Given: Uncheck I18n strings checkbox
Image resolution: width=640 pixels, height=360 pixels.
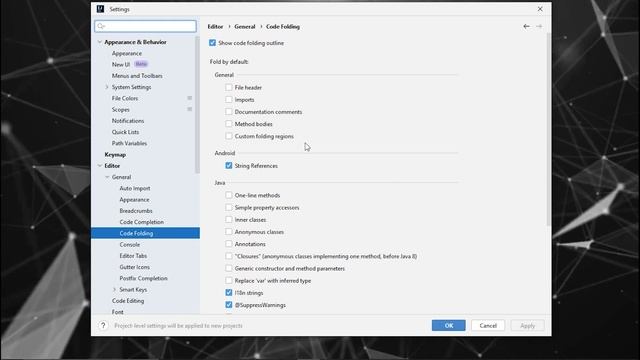Looking at the screenshot, I should click(229, 293).
